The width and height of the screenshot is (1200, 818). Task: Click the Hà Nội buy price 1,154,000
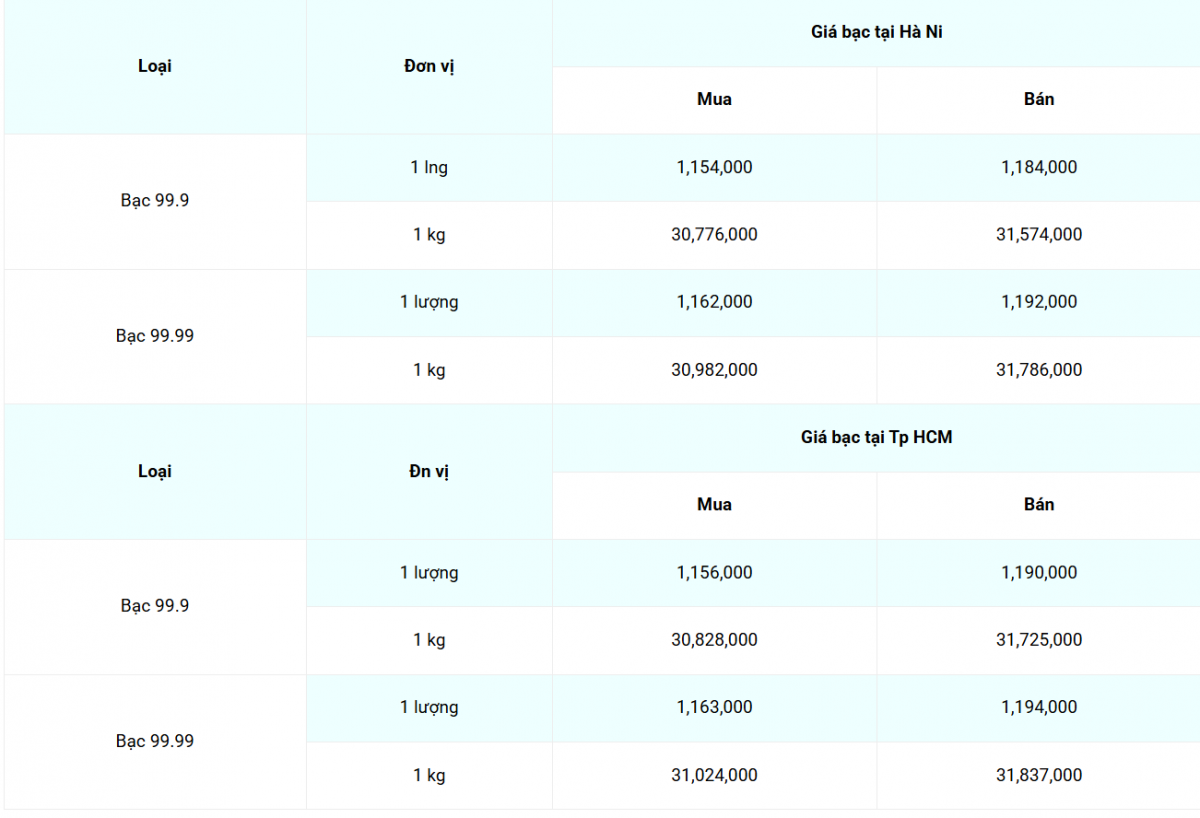714,167
